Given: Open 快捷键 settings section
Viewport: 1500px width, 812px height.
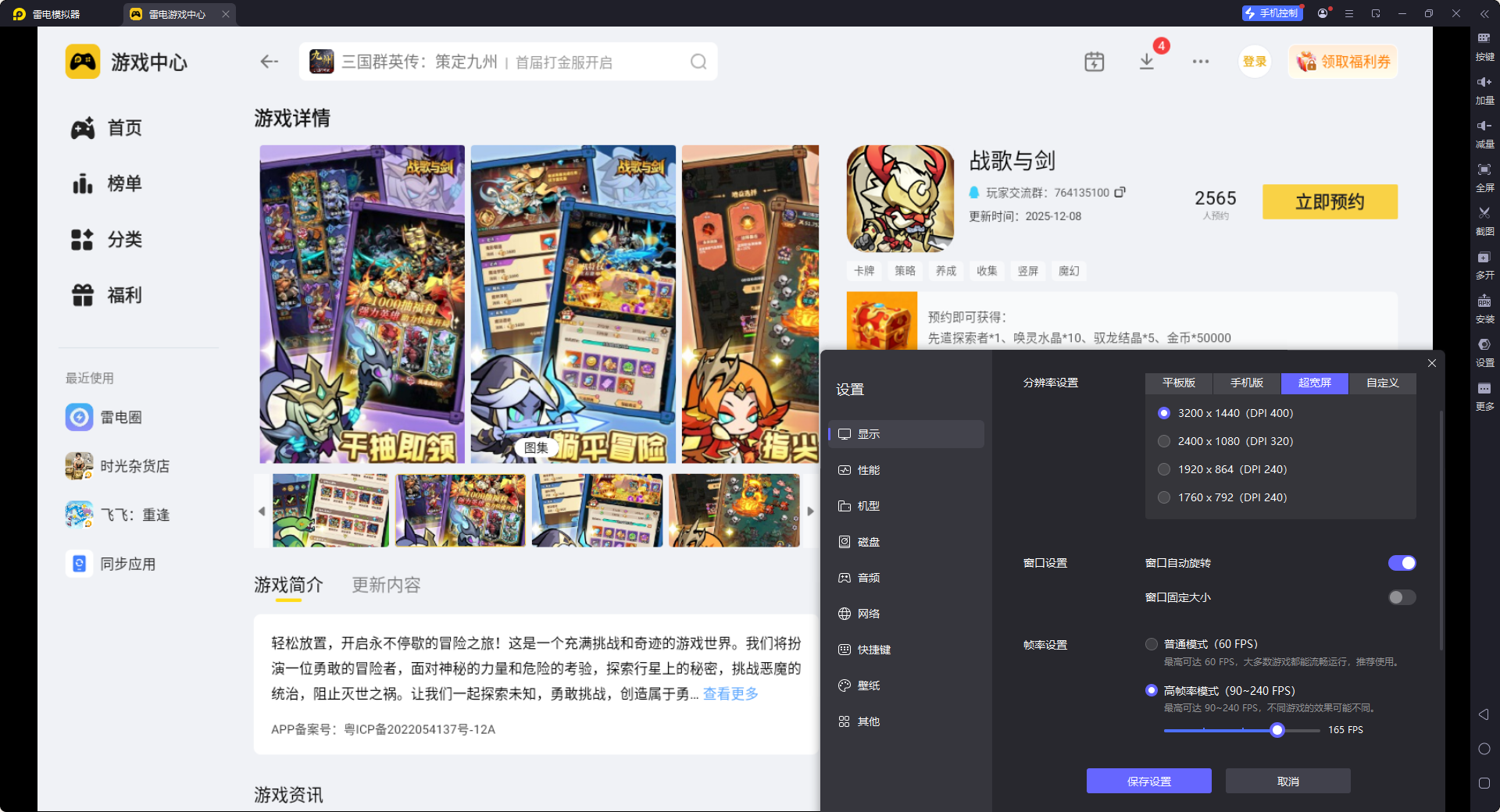Looking at the screenshot, I should click(906, 650).
